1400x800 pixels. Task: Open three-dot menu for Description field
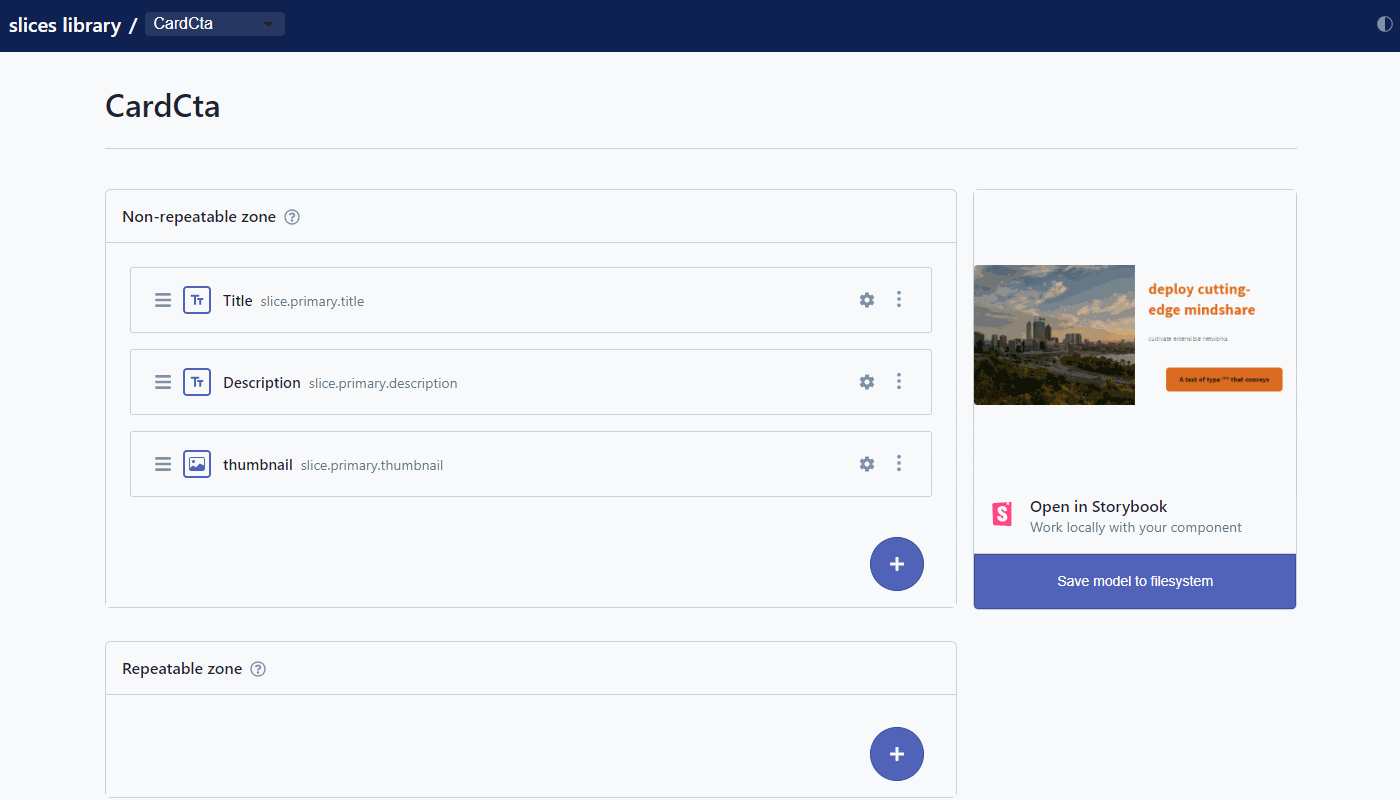[899, 382]
